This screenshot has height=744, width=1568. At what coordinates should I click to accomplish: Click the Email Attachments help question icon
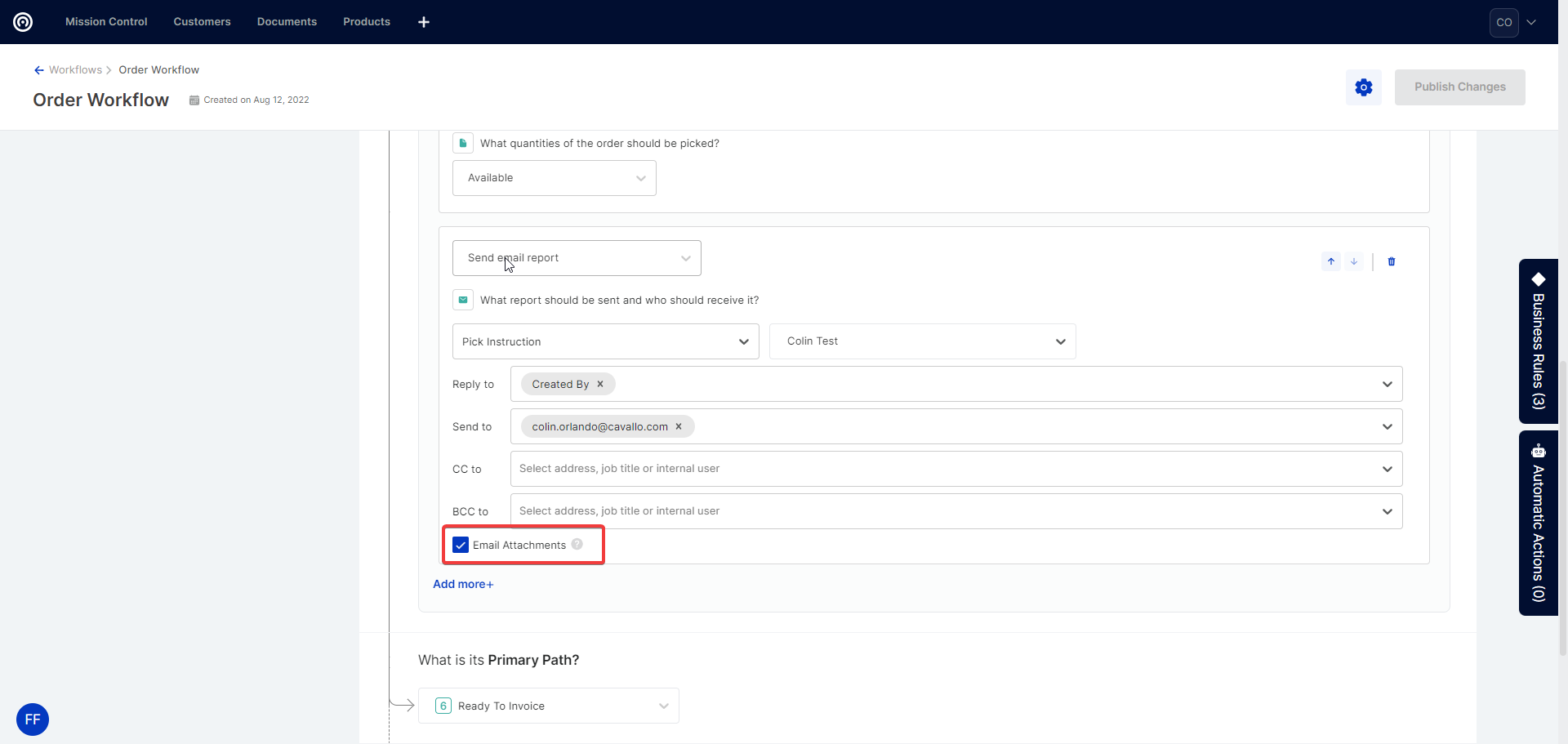coord(577,545)
